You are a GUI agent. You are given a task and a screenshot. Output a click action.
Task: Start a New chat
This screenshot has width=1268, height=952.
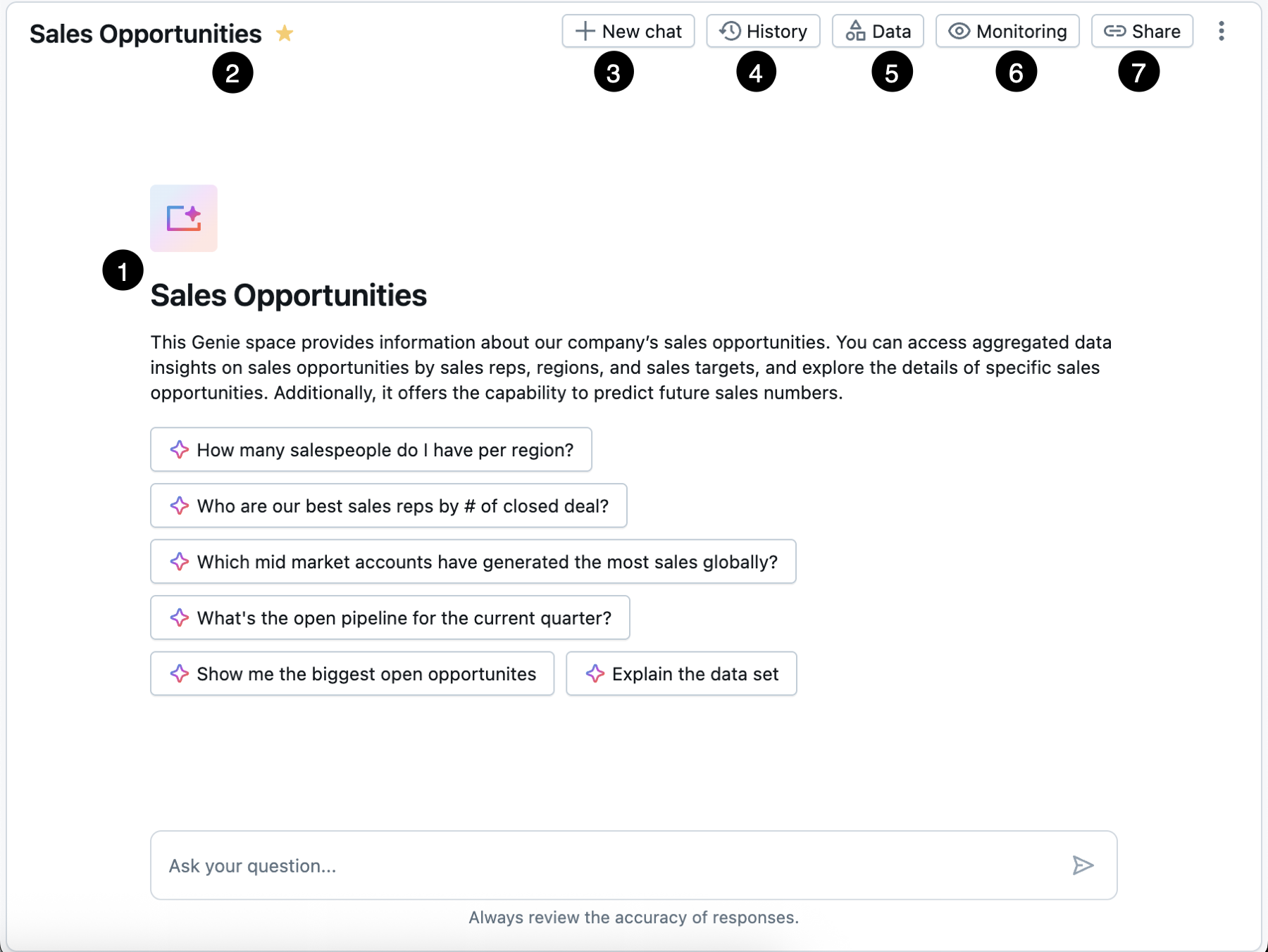(x=628, y=31)
